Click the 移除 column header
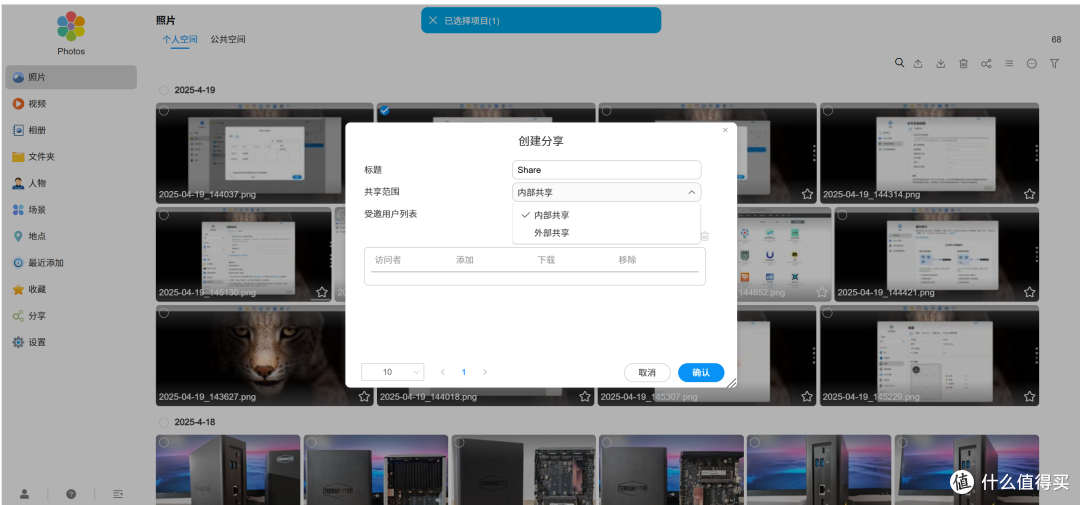Image resolution: width=1080 pixels, height=505 pixels. [x=627, y=260]
